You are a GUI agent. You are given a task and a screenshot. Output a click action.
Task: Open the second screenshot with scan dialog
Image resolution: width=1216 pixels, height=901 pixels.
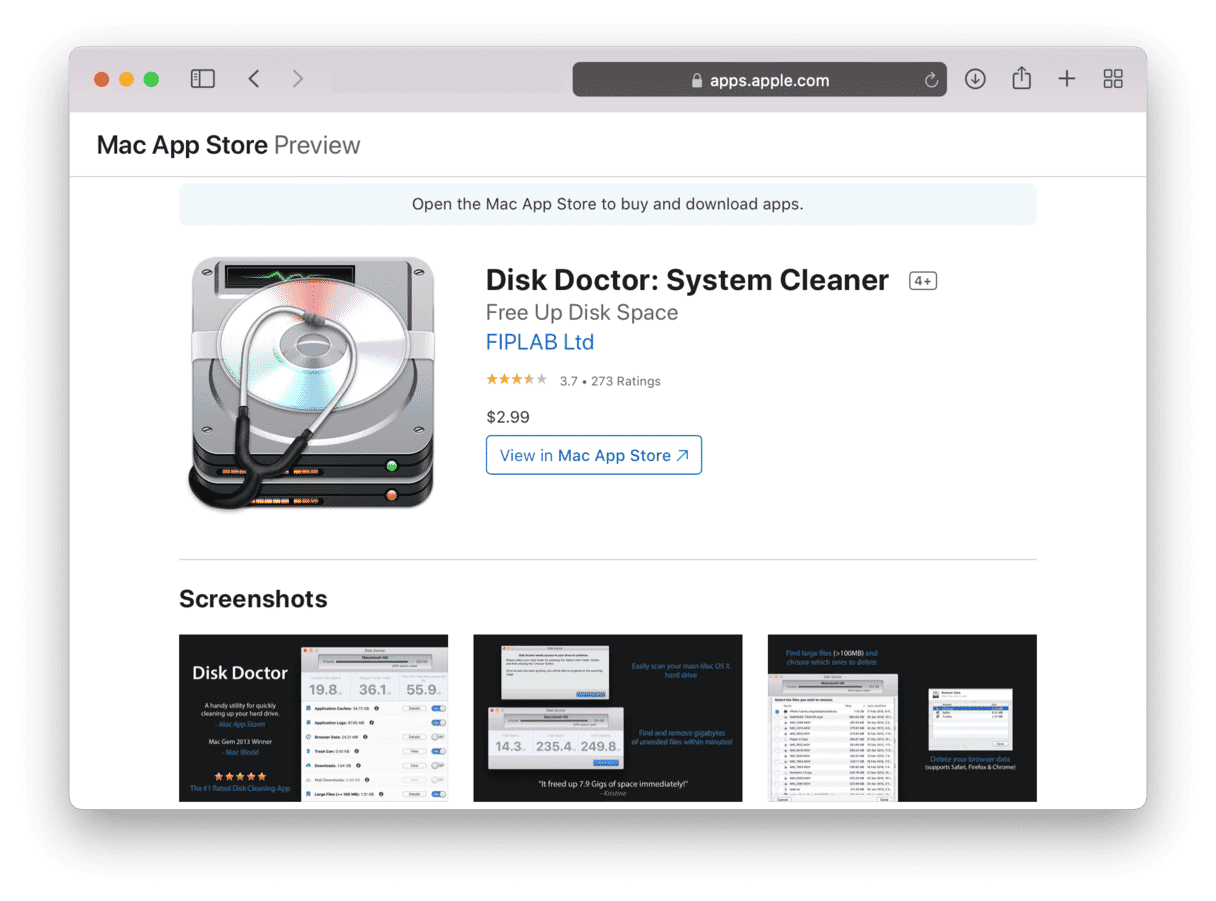coord(608,718)
